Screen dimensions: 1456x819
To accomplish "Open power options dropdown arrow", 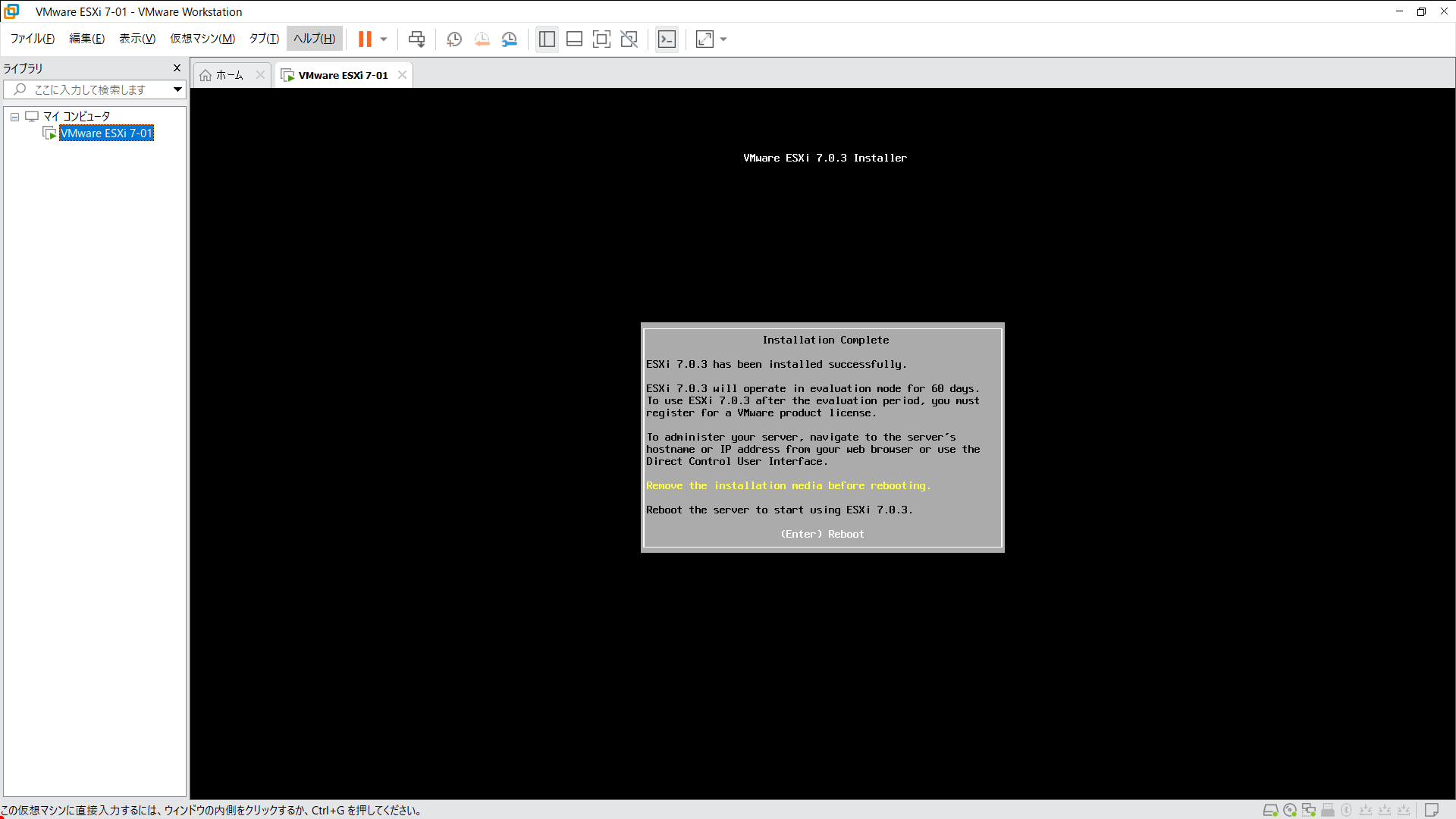I will coord(384,39).
